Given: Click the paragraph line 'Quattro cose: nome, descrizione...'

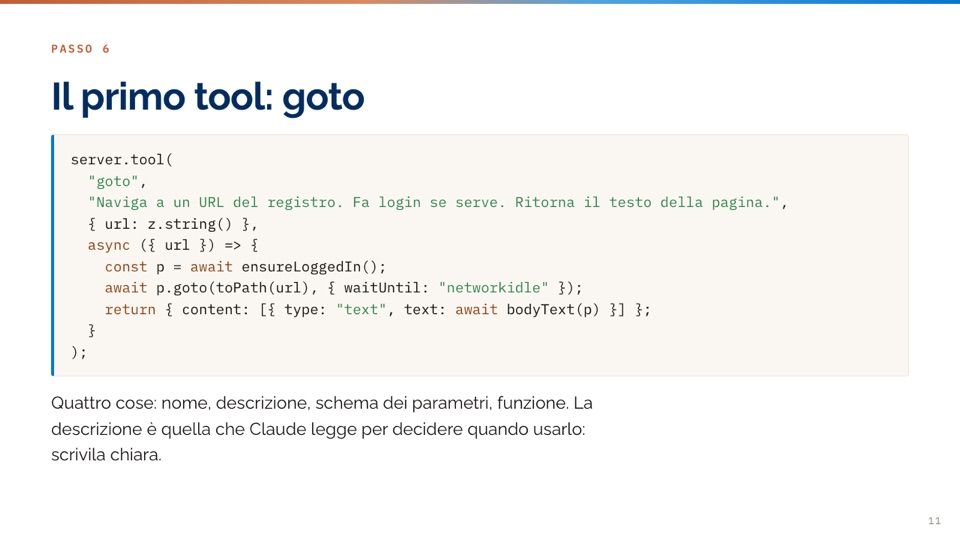Looking at the screenshot, I should tap(322, 403).
